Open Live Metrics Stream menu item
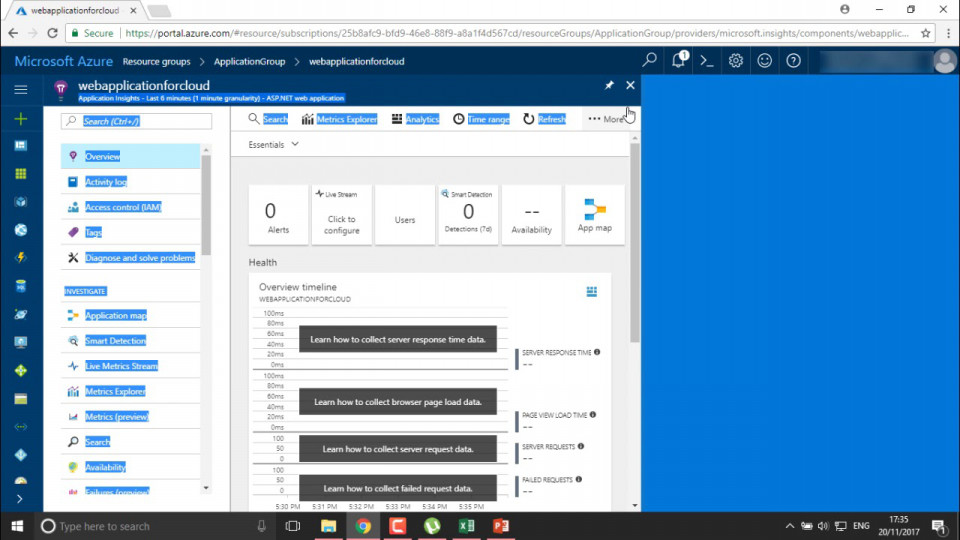The image size is (960, 540). 130,366
